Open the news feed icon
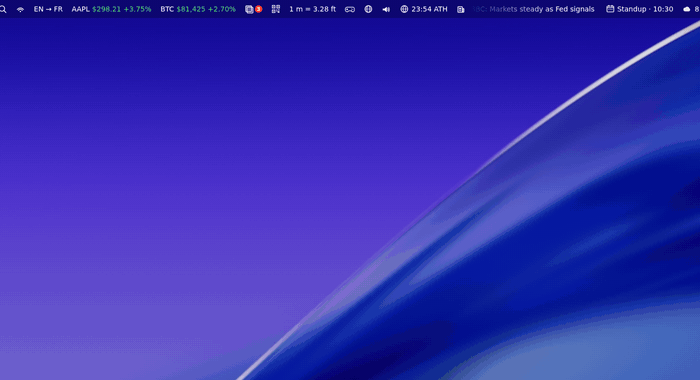Image resolution: width=700 pixels, height=380 pixels. 461,9
